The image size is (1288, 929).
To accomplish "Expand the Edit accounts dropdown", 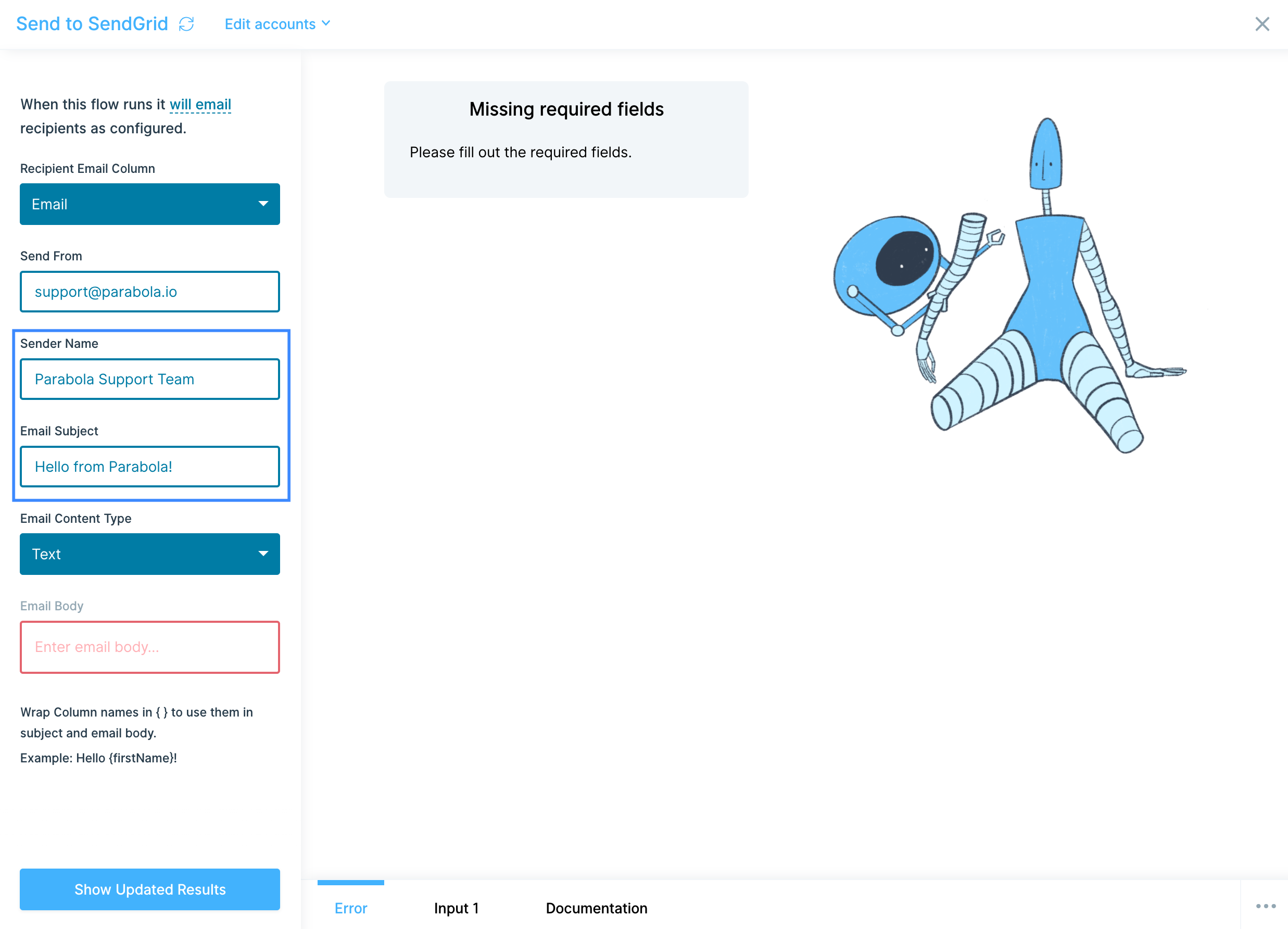I will (270, 24).
